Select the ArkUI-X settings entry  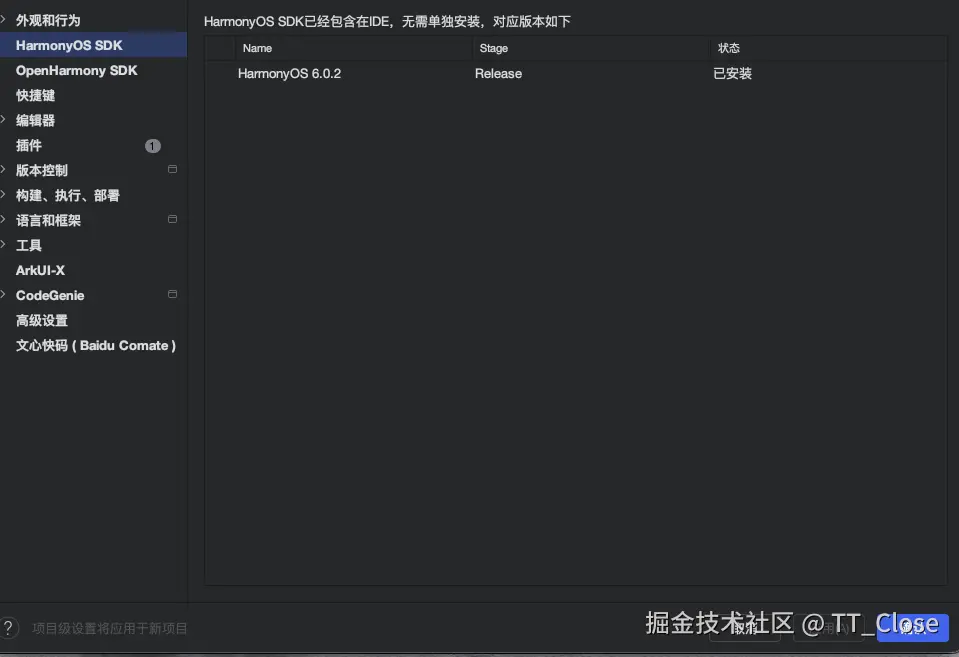point(38,270)
